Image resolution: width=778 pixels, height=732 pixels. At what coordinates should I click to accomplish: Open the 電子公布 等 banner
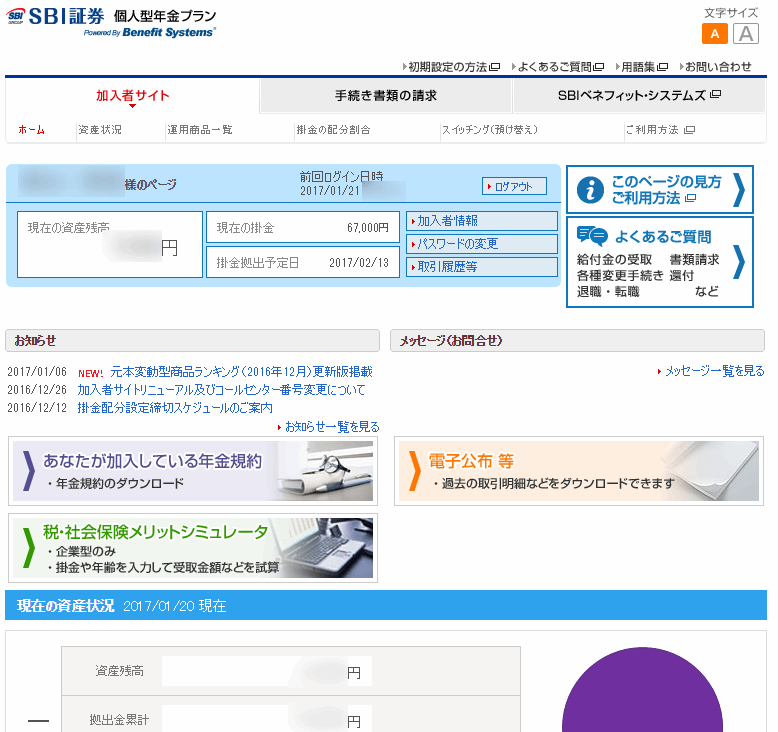point(578,471)
